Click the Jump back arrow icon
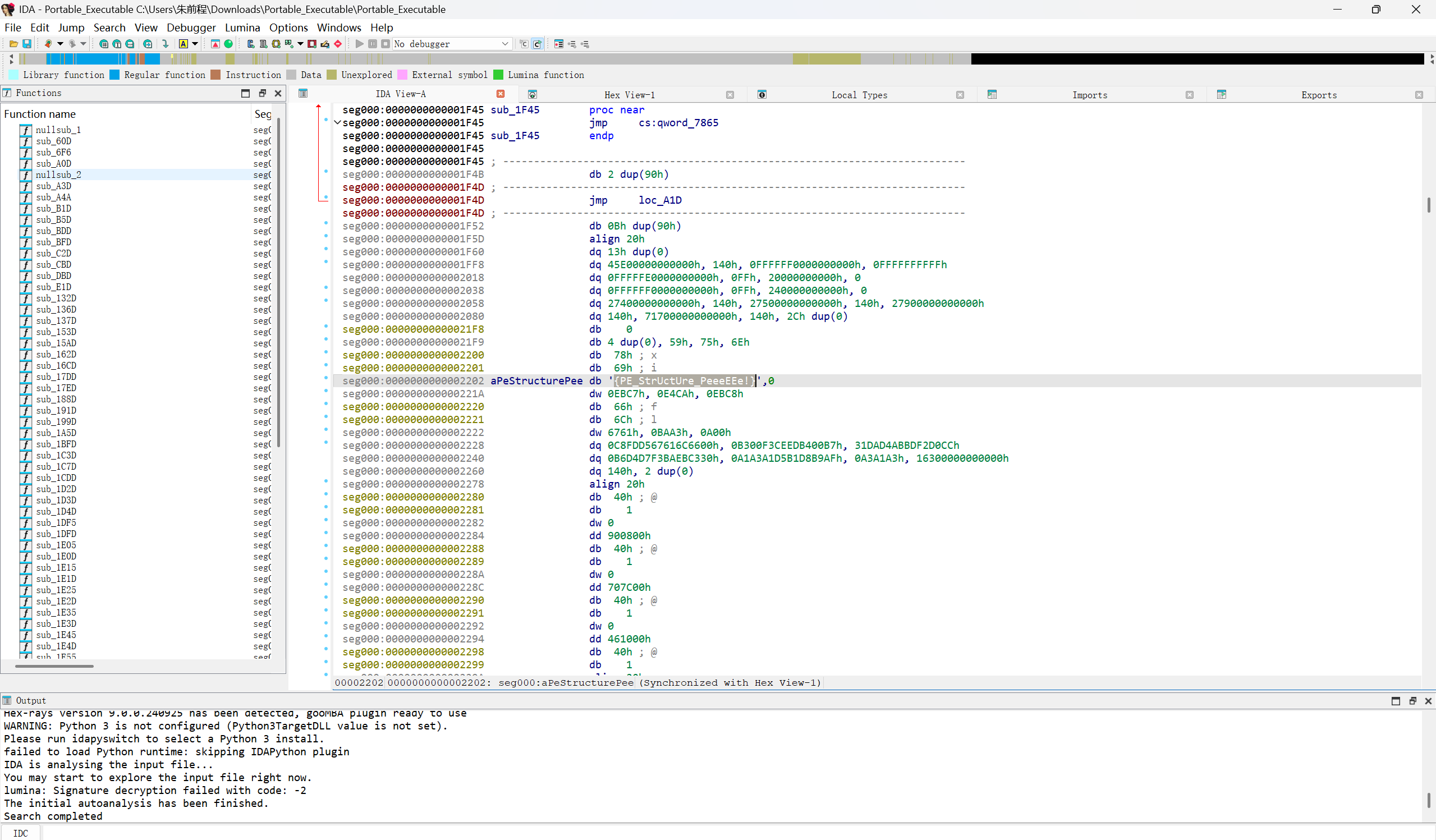1436x840 pixels. pos(48,44)
